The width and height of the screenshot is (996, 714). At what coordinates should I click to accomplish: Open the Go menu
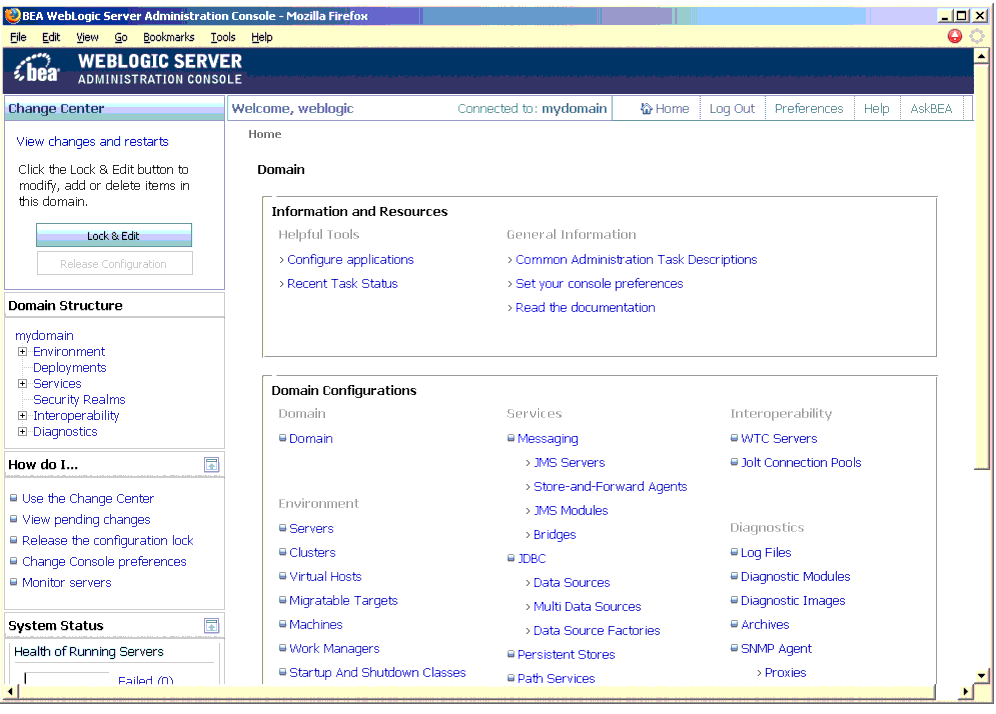121,37
